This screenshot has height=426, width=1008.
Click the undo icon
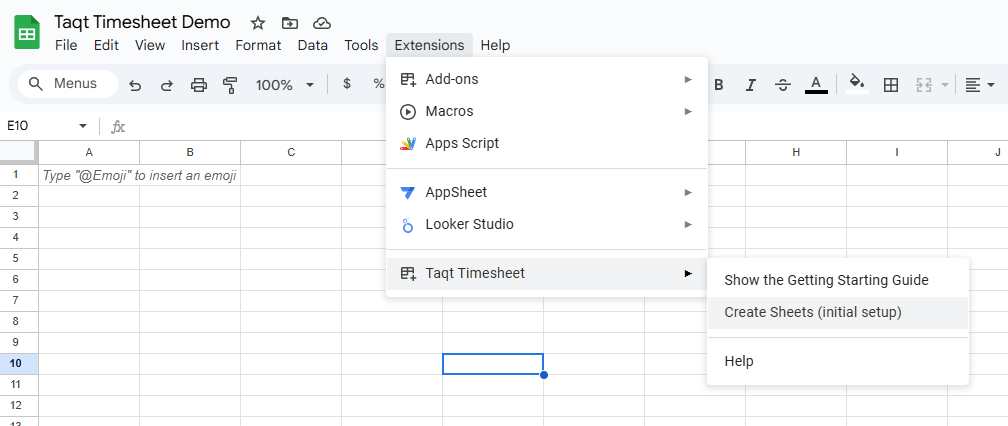[x=135, y=85]
